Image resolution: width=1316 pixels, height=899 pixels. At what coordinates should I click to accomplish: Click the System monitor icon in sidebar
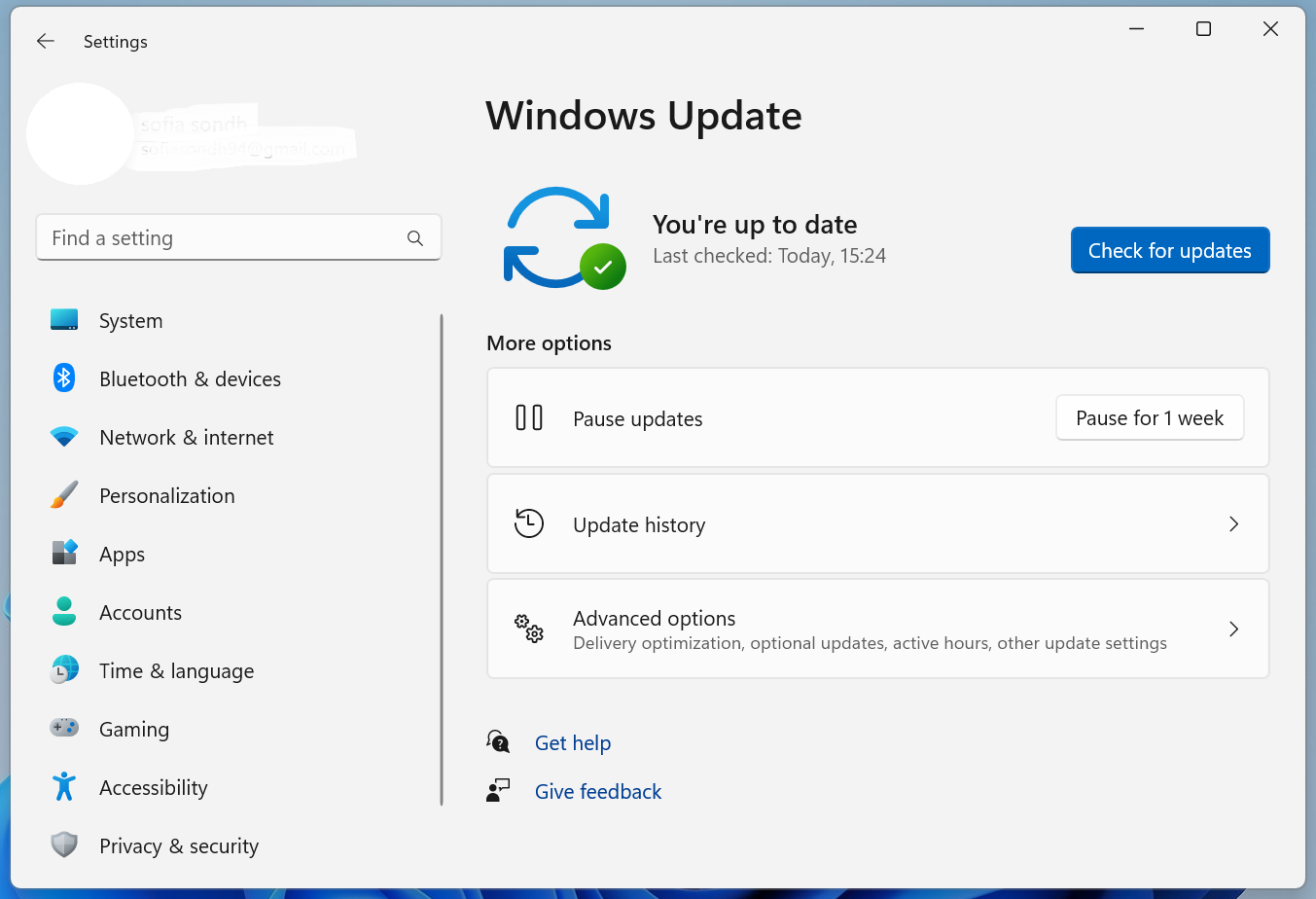(x=64, y=320)
